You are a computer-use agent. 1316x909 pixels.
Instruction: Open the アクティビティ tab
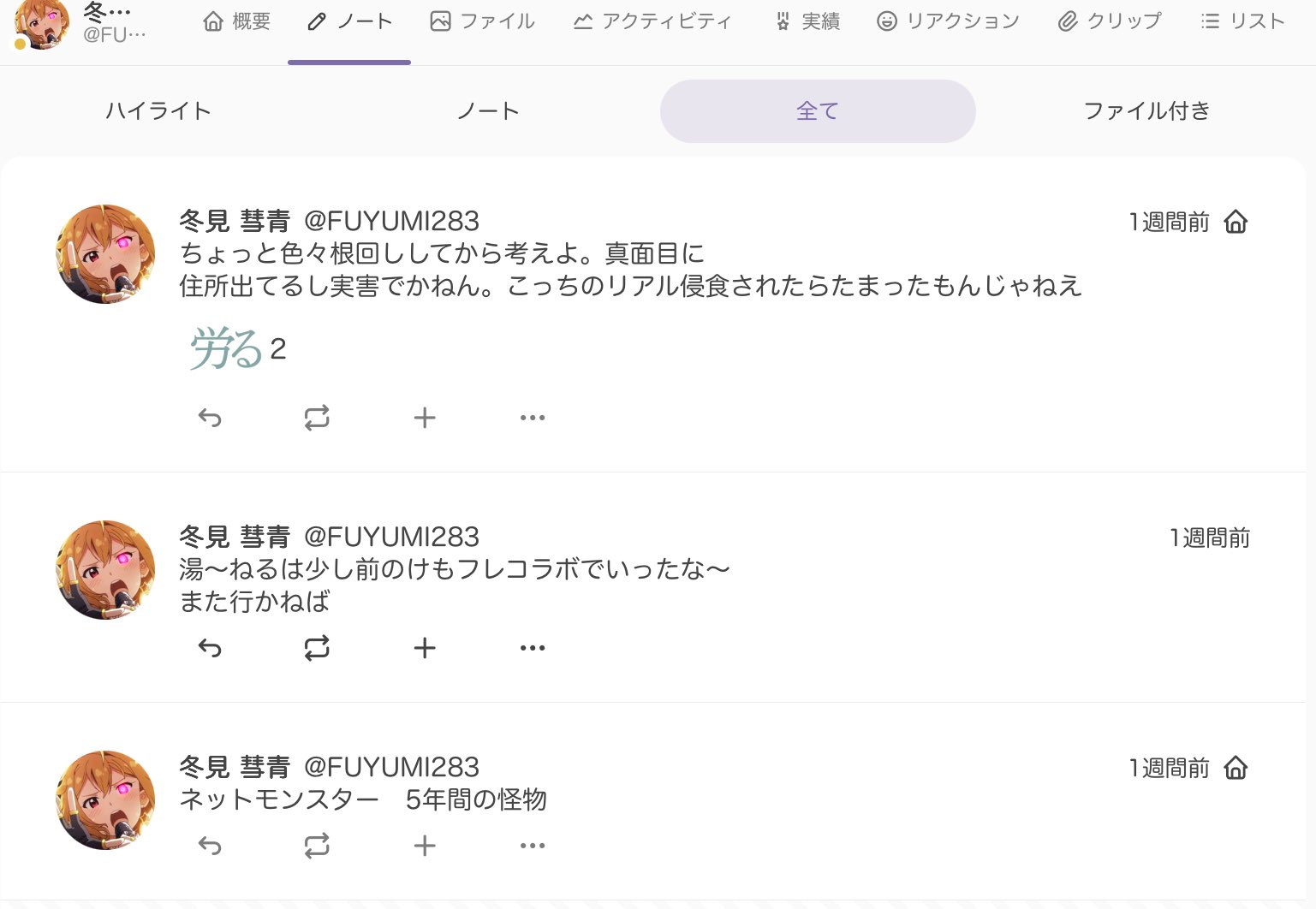pyautogui.click(x=652, y=21)
